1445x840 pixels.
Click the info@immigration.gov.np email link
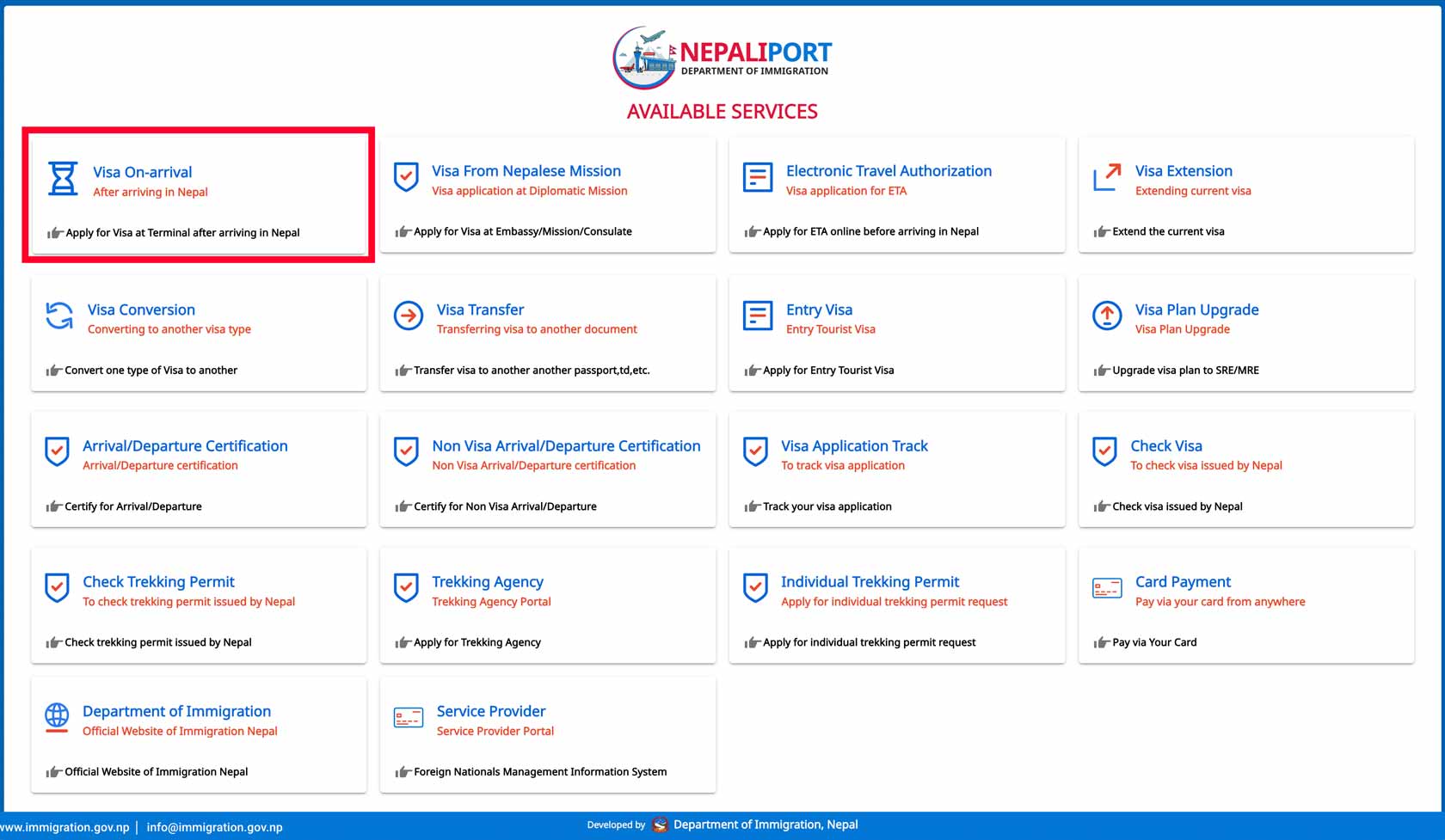pos(214,827)
